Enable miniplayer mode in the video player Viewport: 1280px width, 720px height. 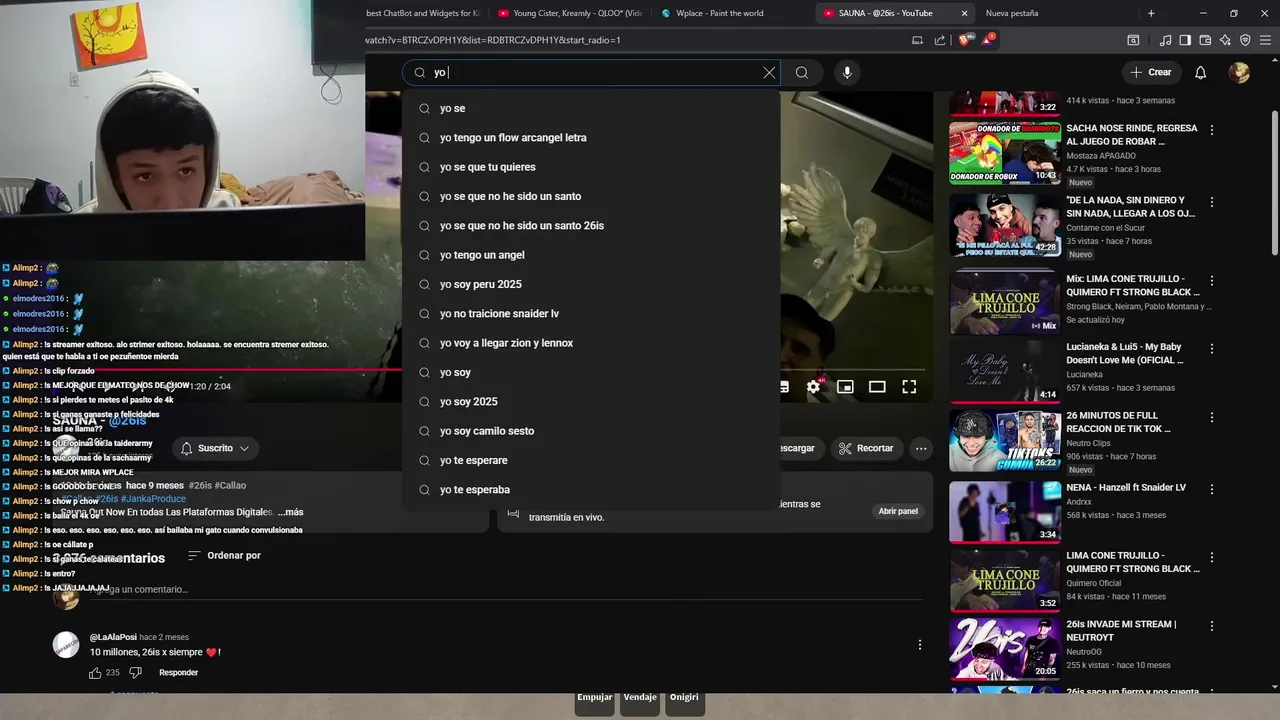tap(845, 387)
